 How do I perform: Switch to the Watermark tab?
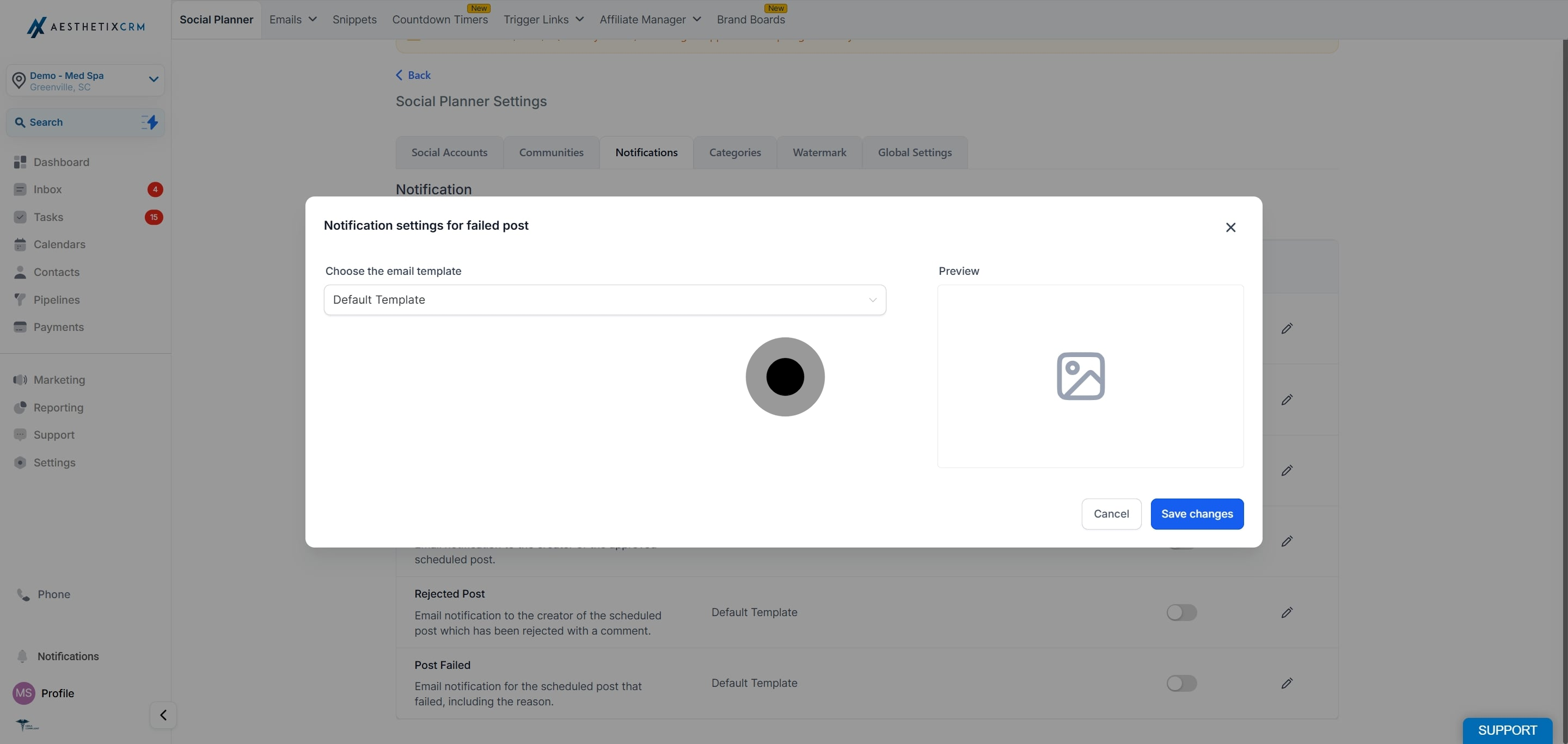tap(819, 153)
